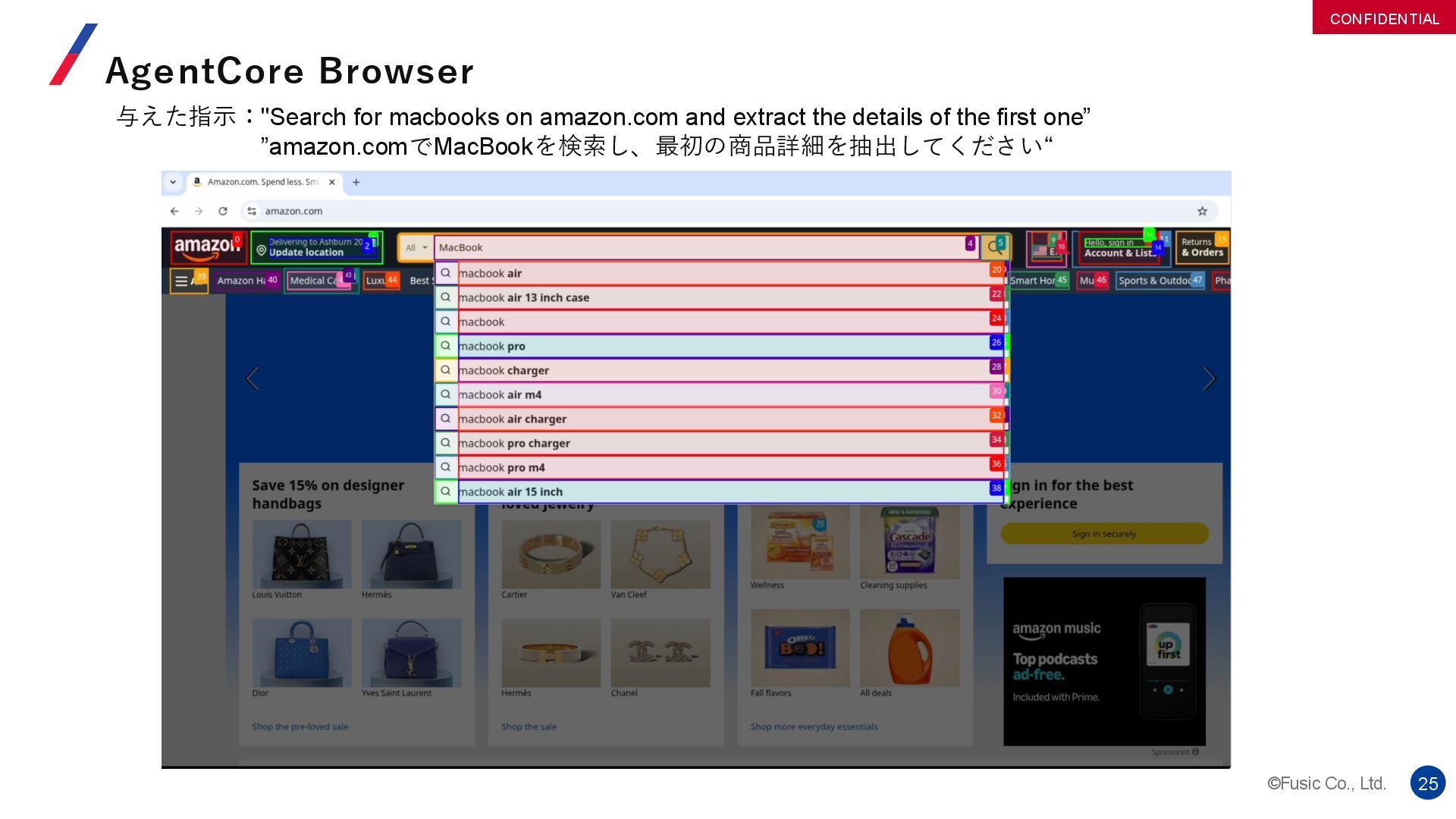Open the US flag language selector
This screenshot has height=819, width=1456.
[1046, 249]
